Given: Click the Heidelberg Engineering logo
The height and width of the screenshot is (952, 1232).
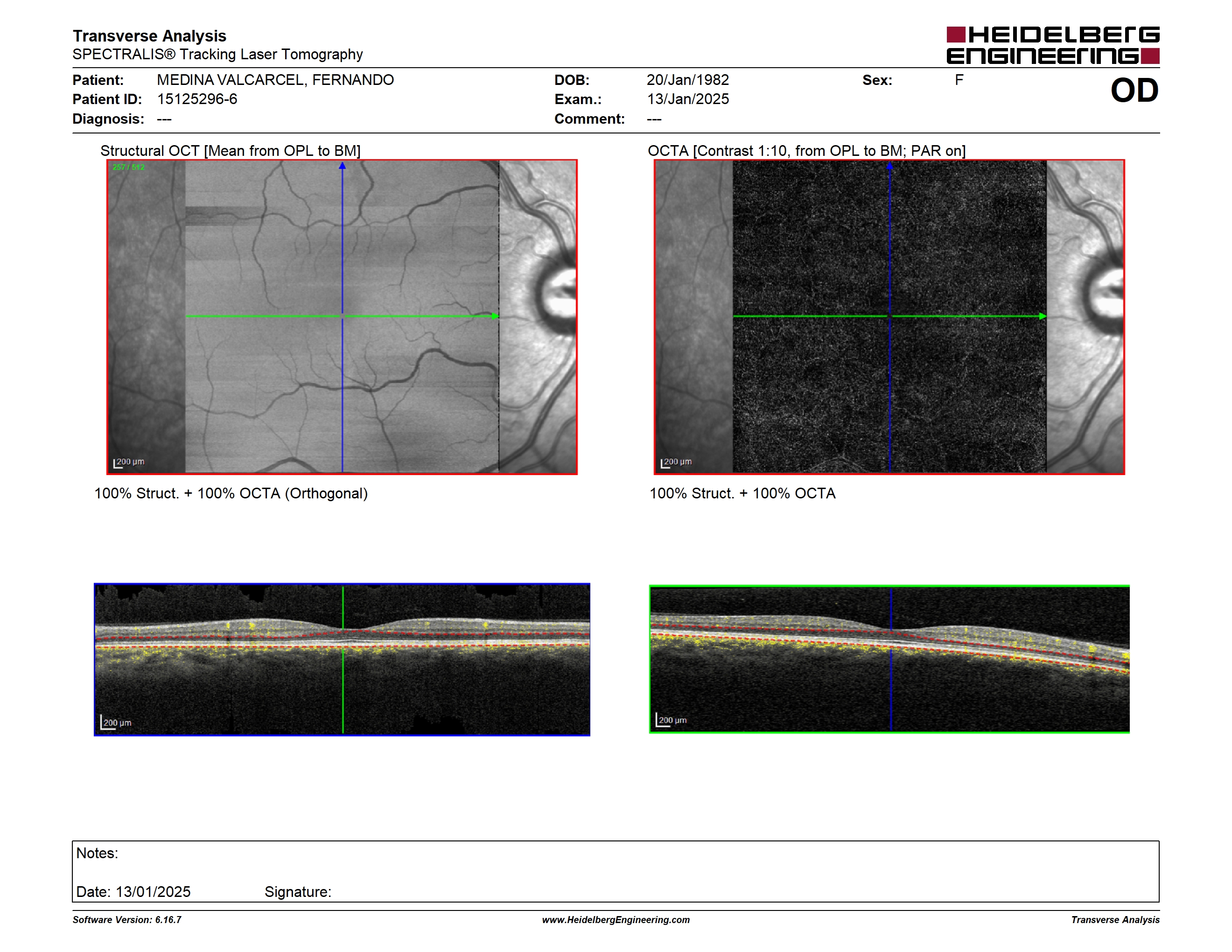Looking at the screenshot, I should tap(1053, 45).
